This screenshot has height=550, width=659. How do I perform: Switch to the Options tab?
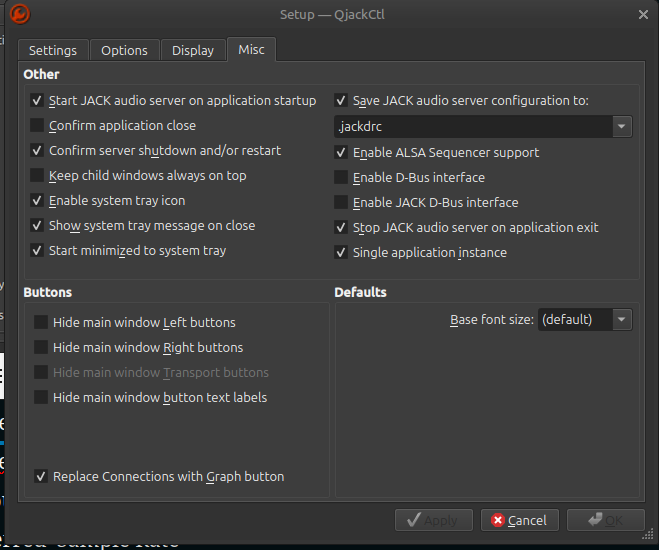pos(124,50)
